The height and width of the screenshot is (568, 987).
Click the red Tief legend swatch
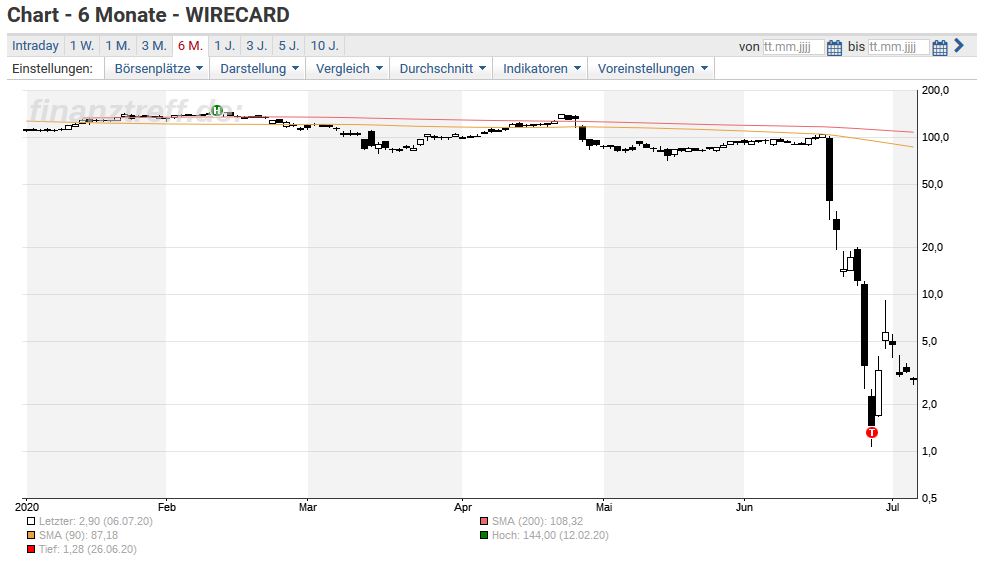(31, 549)
